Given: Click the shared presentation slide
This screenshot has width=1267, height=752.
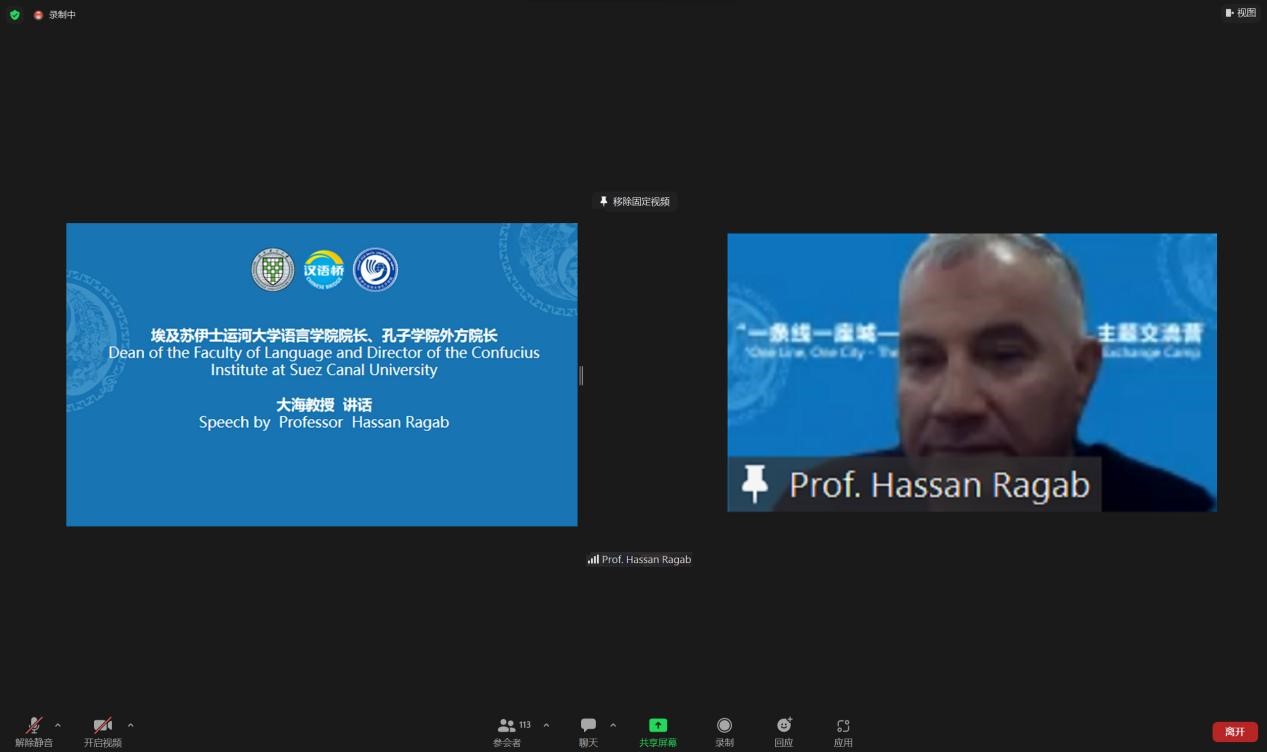Looking at the screenshot, I should tap(321, 374).
